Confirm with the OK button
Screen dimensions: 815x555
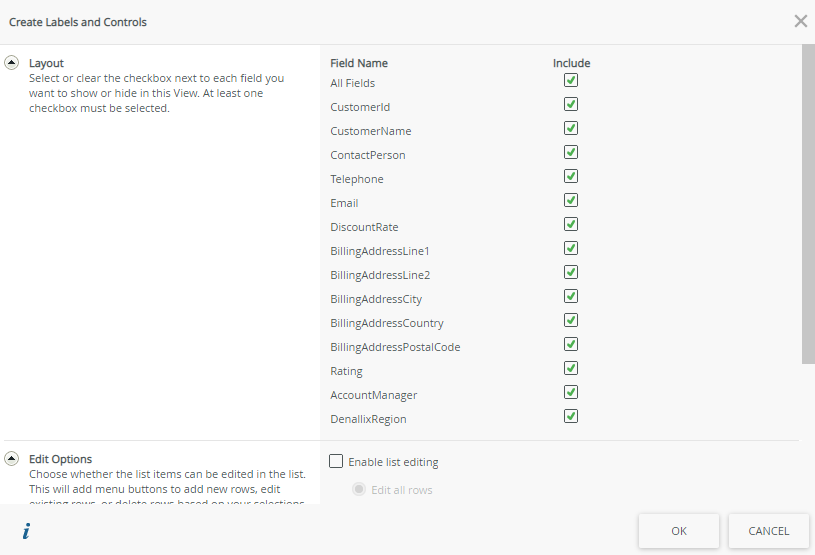point(679,531)
